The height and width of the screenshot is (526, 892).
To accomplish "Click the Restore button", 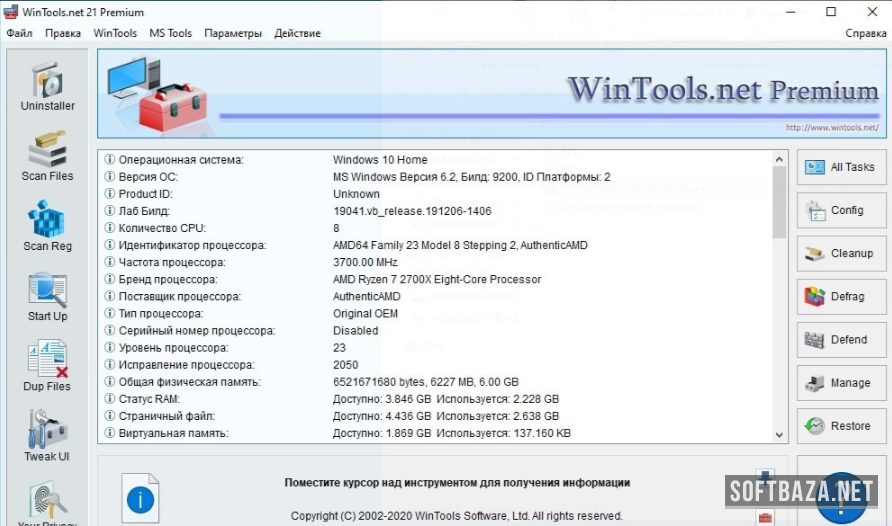I will coord(841,426).
